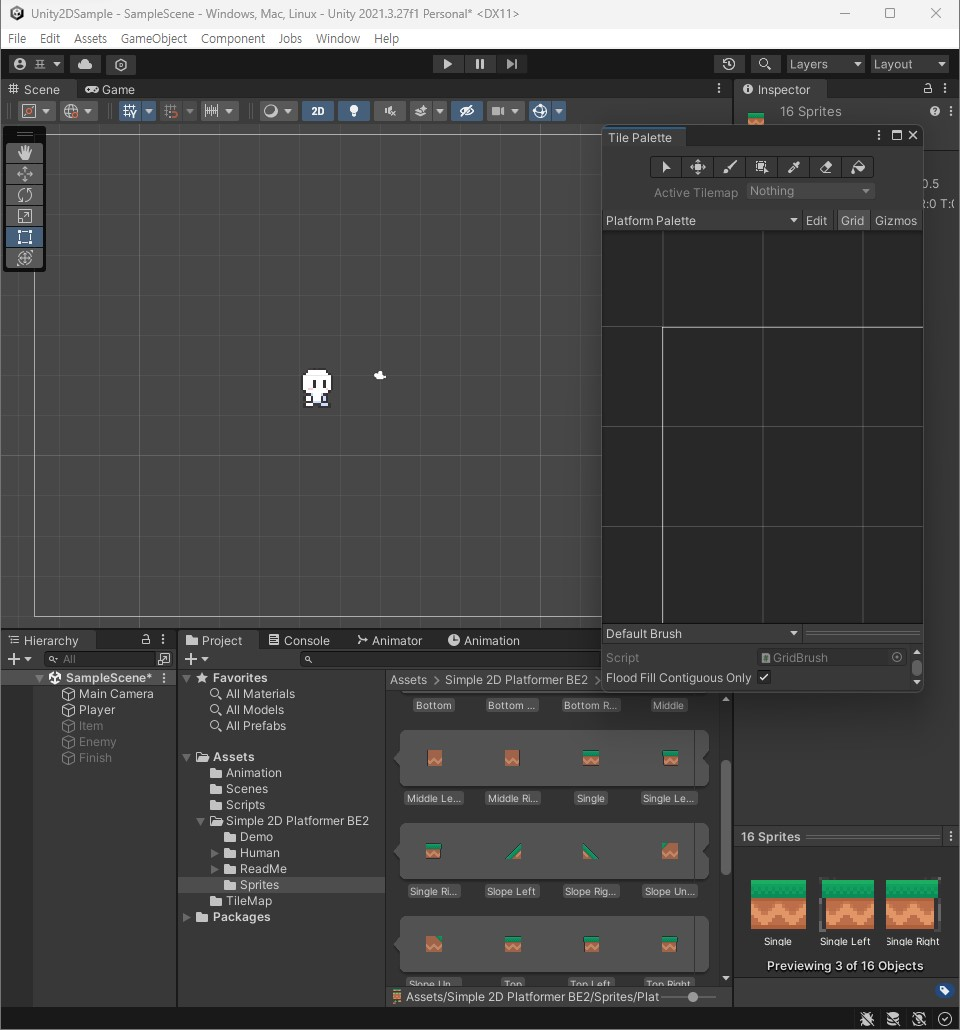Open the GameObject menu
Image resolution: width=960 pixels, height=1030 pixels.
click(x=154, y=39)
